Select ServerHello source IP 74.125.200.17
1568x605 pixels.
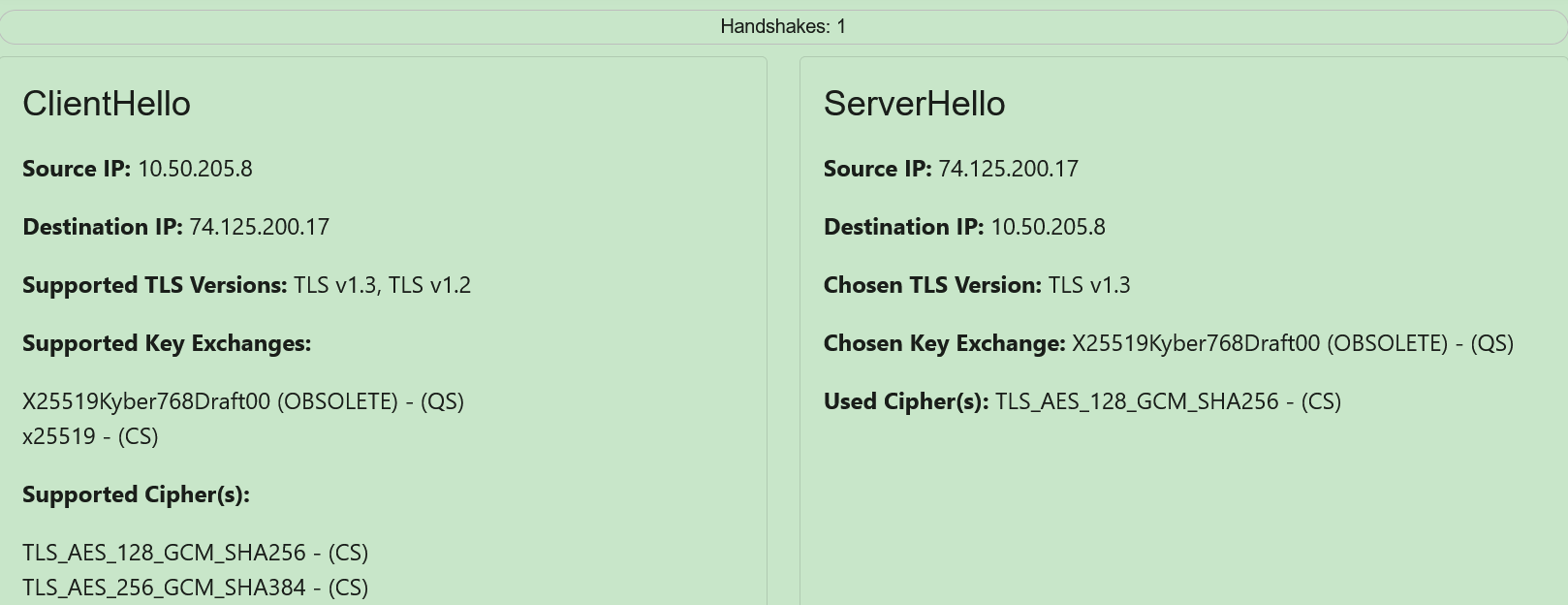pyautogui.click(x=1008, y=169)
